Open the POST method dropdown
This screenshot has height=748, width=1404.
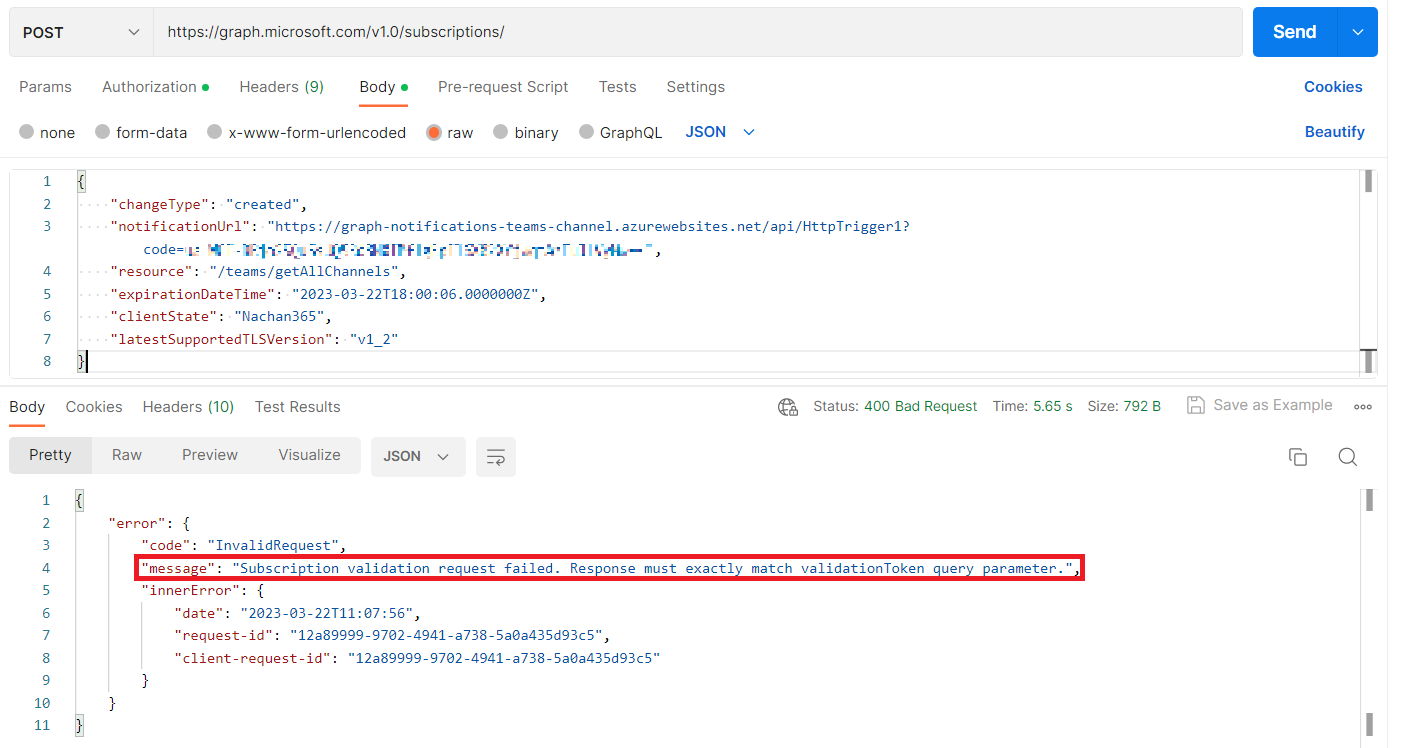81,32
